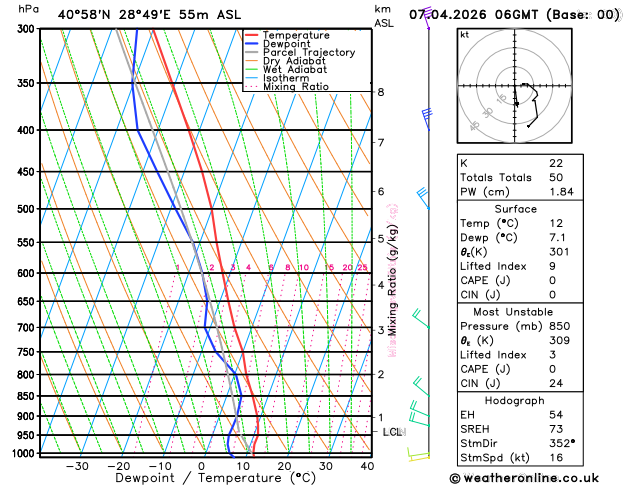Click the blue Dewpoint legend line

(x=252, y=44)
